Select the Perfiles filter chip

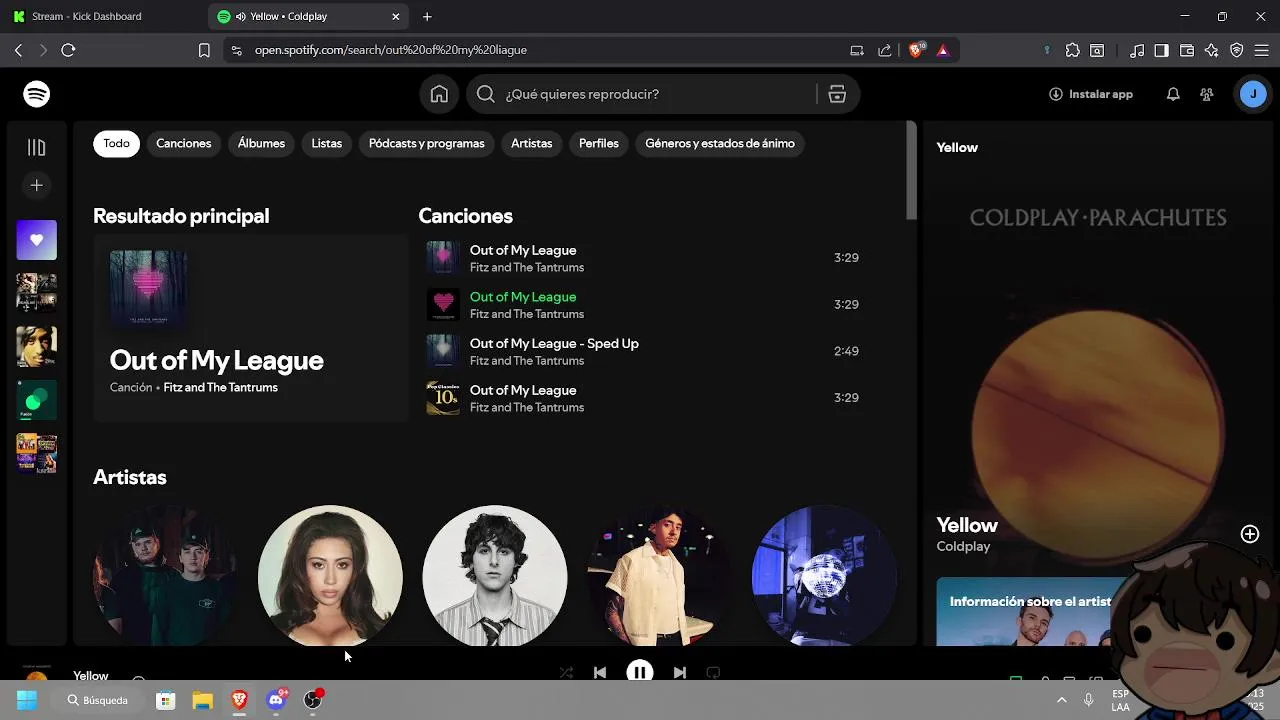[599, 143]
